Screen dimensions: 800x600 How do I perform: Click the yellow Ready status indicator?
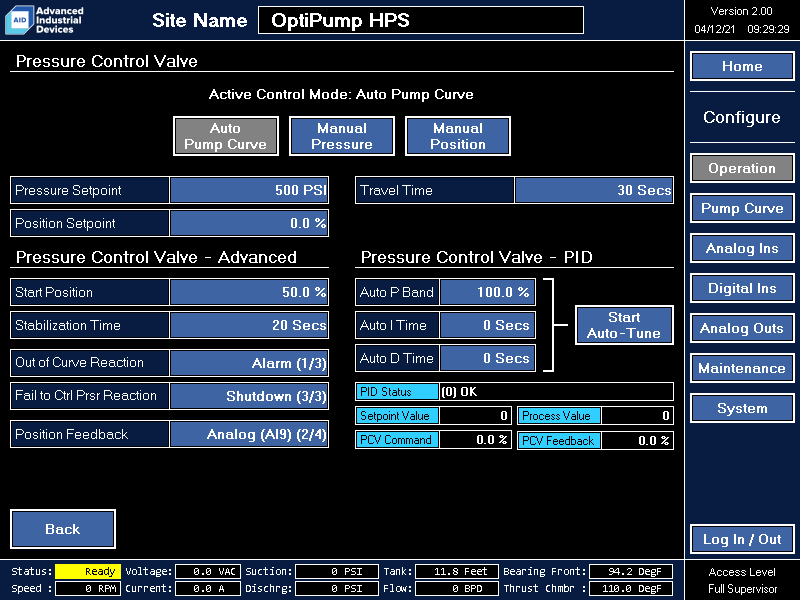[88, 571]
